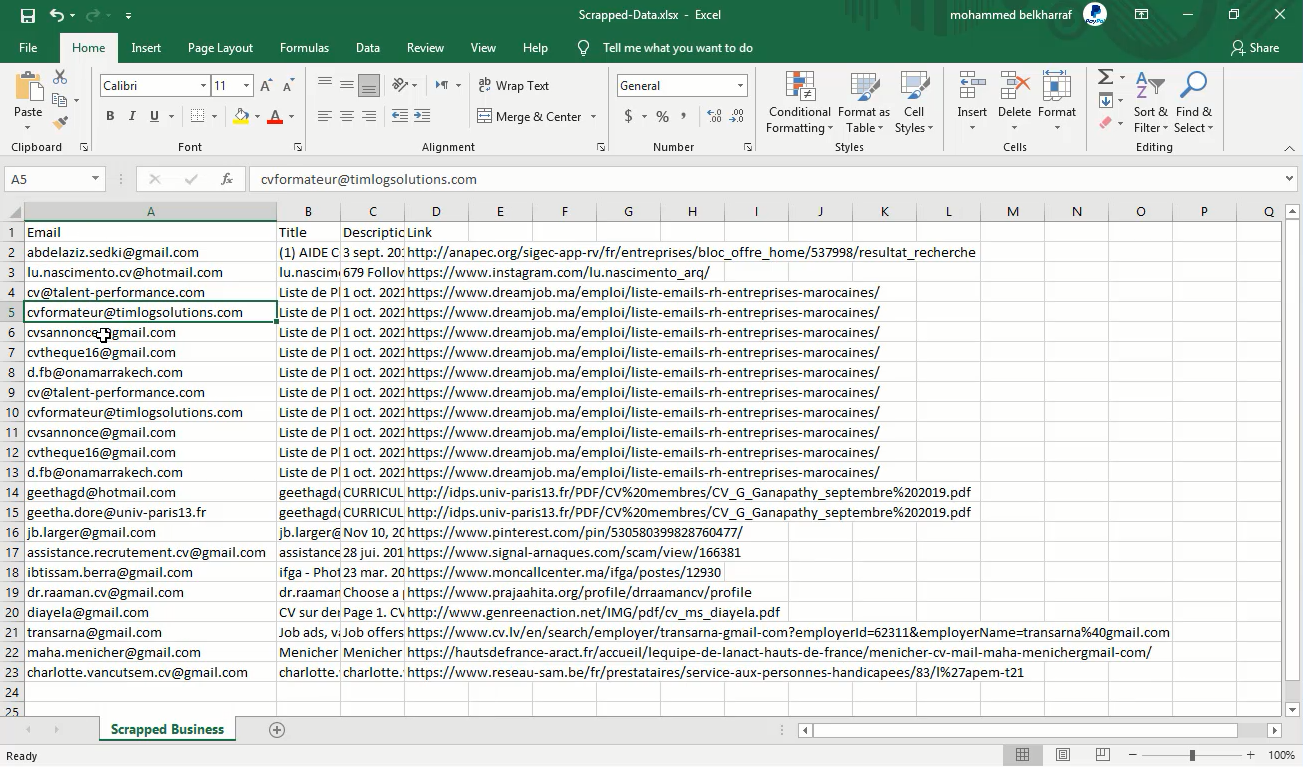Click the Borders icon
Viewport: 1303px width, 767px height.
click(197, 117)
